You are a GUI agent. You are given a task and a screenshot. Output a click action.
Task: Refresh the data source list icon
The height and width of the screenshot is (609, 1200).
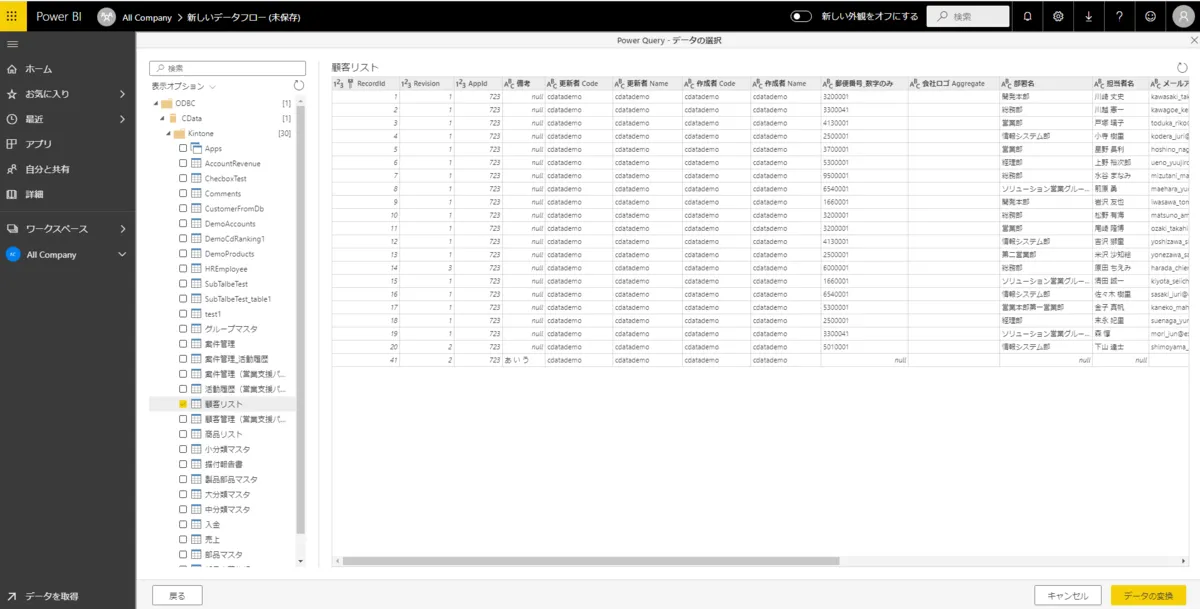coord(298,85)
